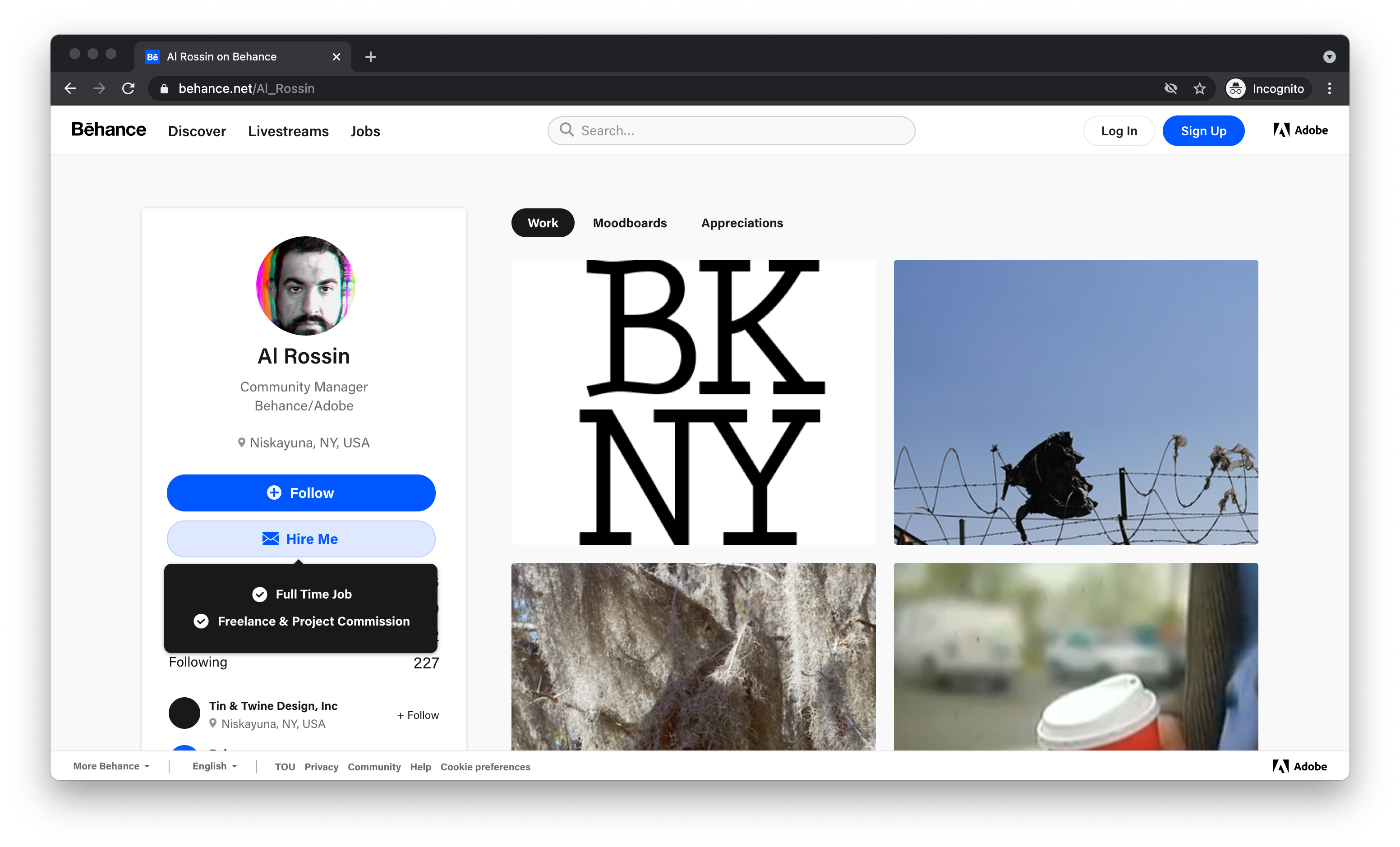The height and width of the screenshot is (847, 1400).
Task: Open the Discover page
Action: point(197,131)
